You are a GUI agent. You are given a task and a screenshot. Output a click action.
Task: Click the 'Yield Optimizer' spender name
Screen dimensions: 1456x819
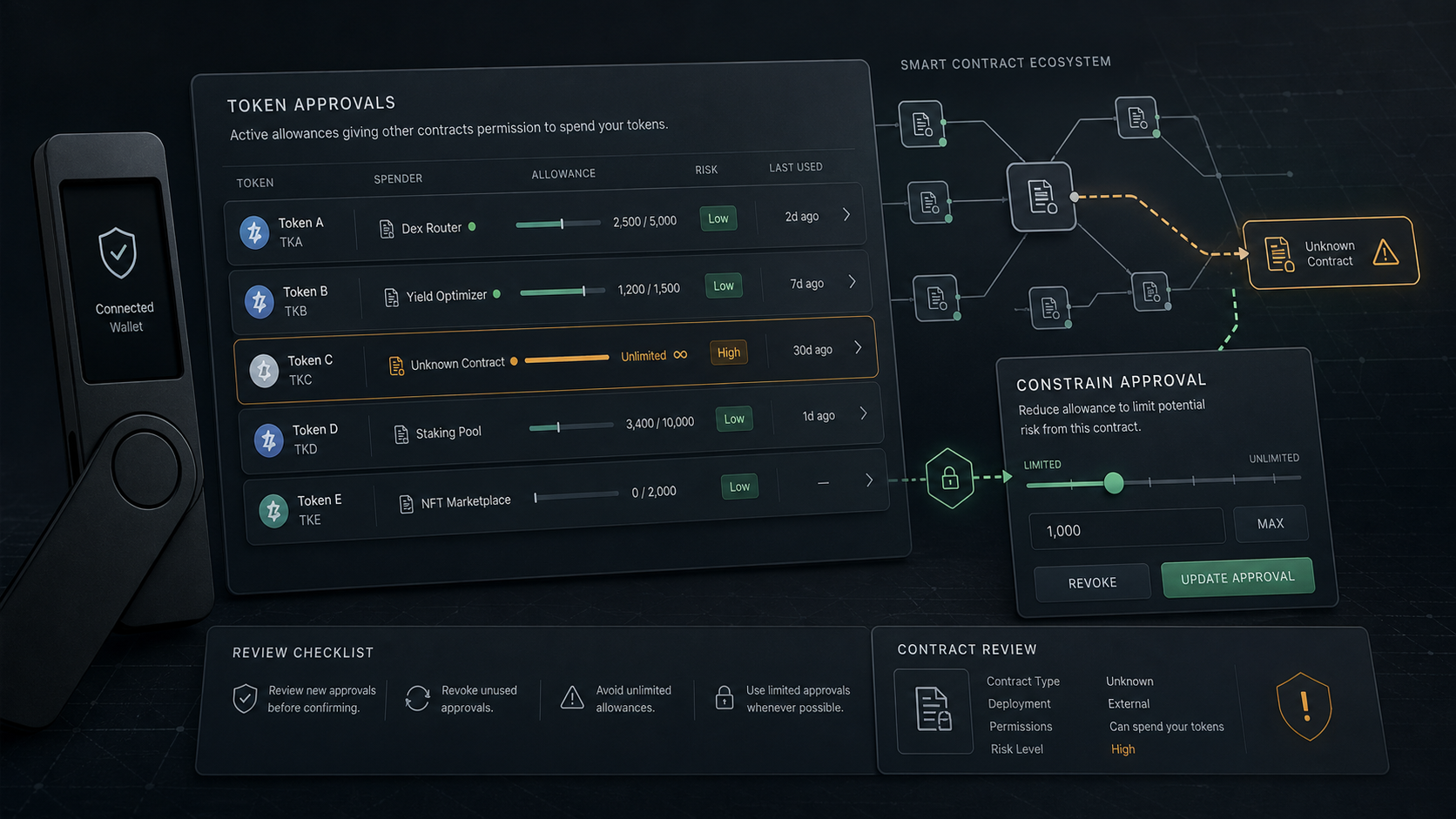pyautogui.click(x=447, y=296)
